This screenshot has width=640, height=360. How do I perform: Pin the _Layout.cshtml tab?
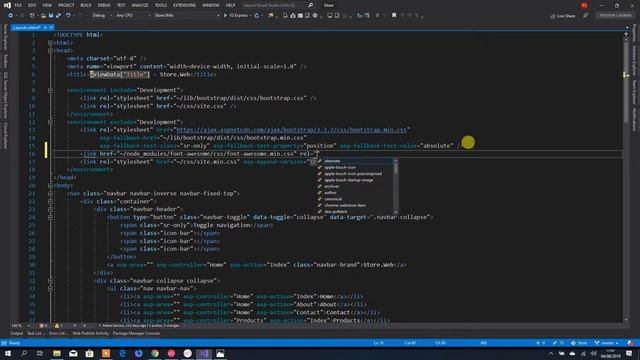pyautogui.click(x=45, y=27)
